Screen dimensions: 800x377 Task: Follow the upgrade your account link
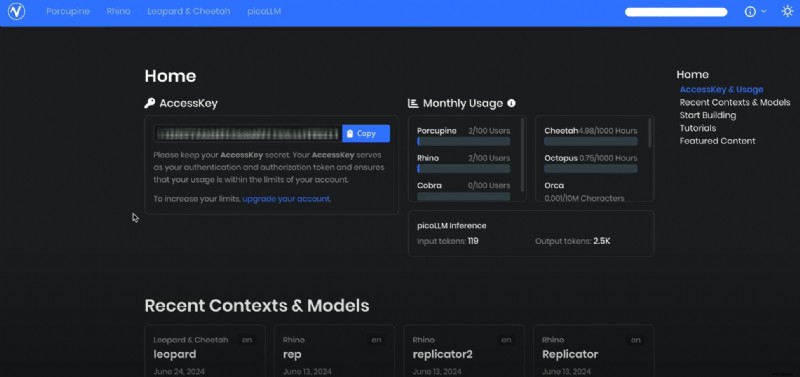(286, 199)
